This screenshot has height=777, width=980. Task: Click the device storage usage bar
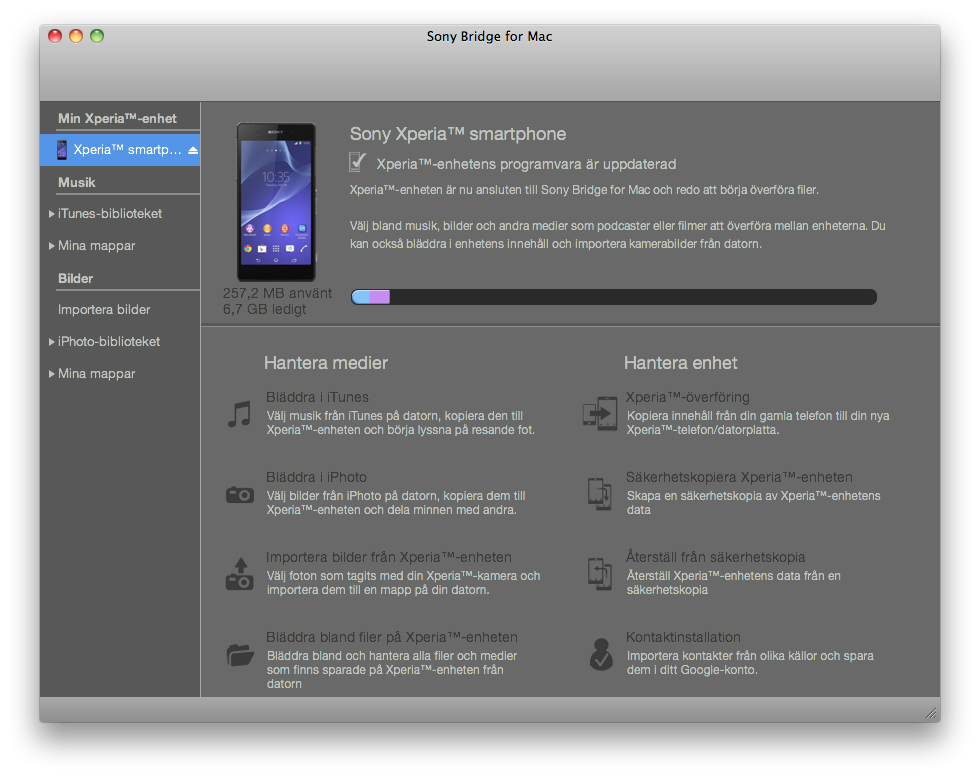pyautogui.click(x=613, y=297)
